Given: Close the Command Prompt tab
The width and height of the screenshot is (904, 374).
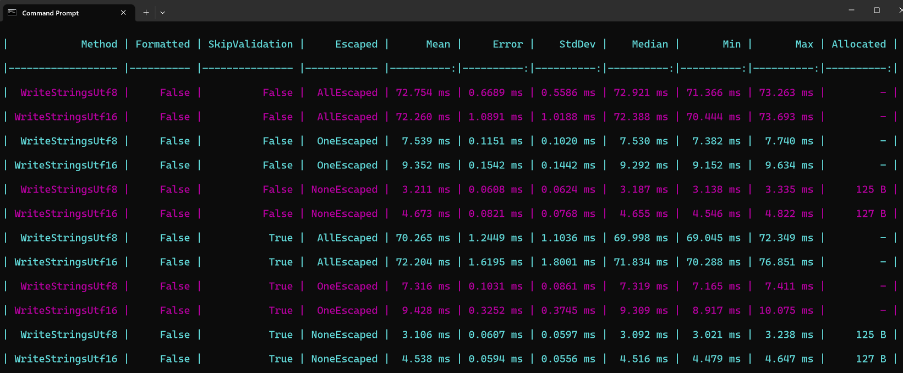Looking at the screenshot, I should pos(123,13).
